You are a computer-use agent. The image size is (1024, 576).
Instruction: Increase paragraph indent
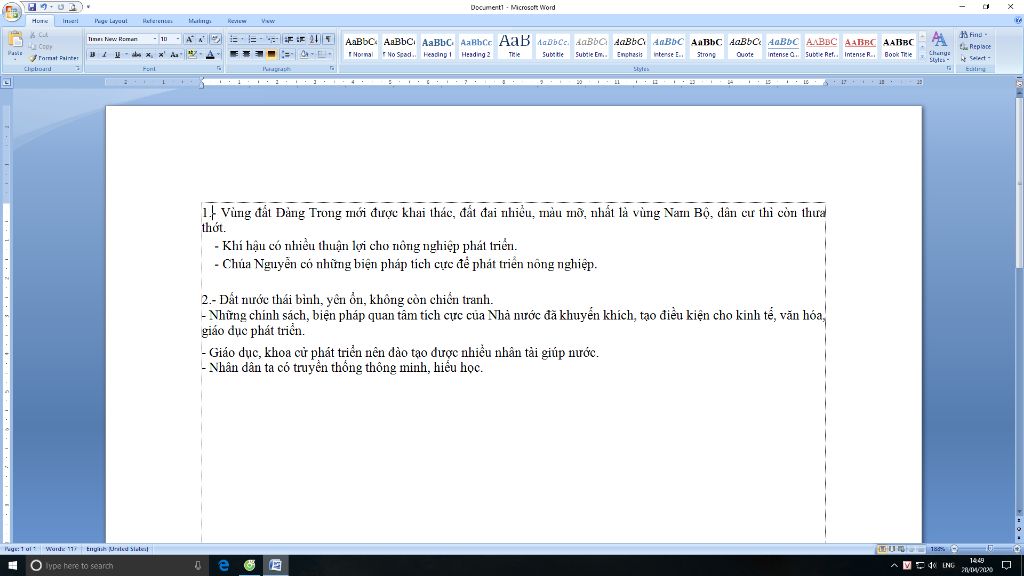(301, 39)
